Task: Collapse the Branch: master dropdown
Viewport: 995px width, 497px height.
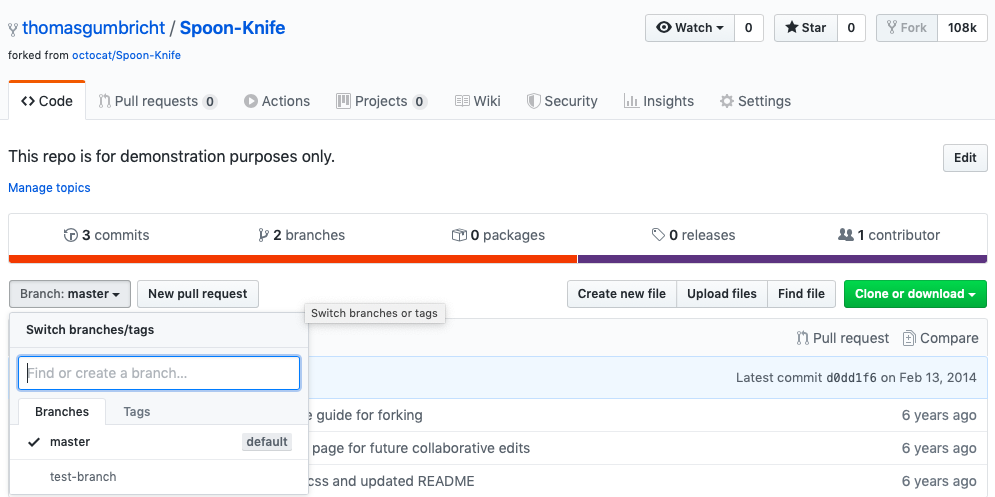Action: coord(70,294)
